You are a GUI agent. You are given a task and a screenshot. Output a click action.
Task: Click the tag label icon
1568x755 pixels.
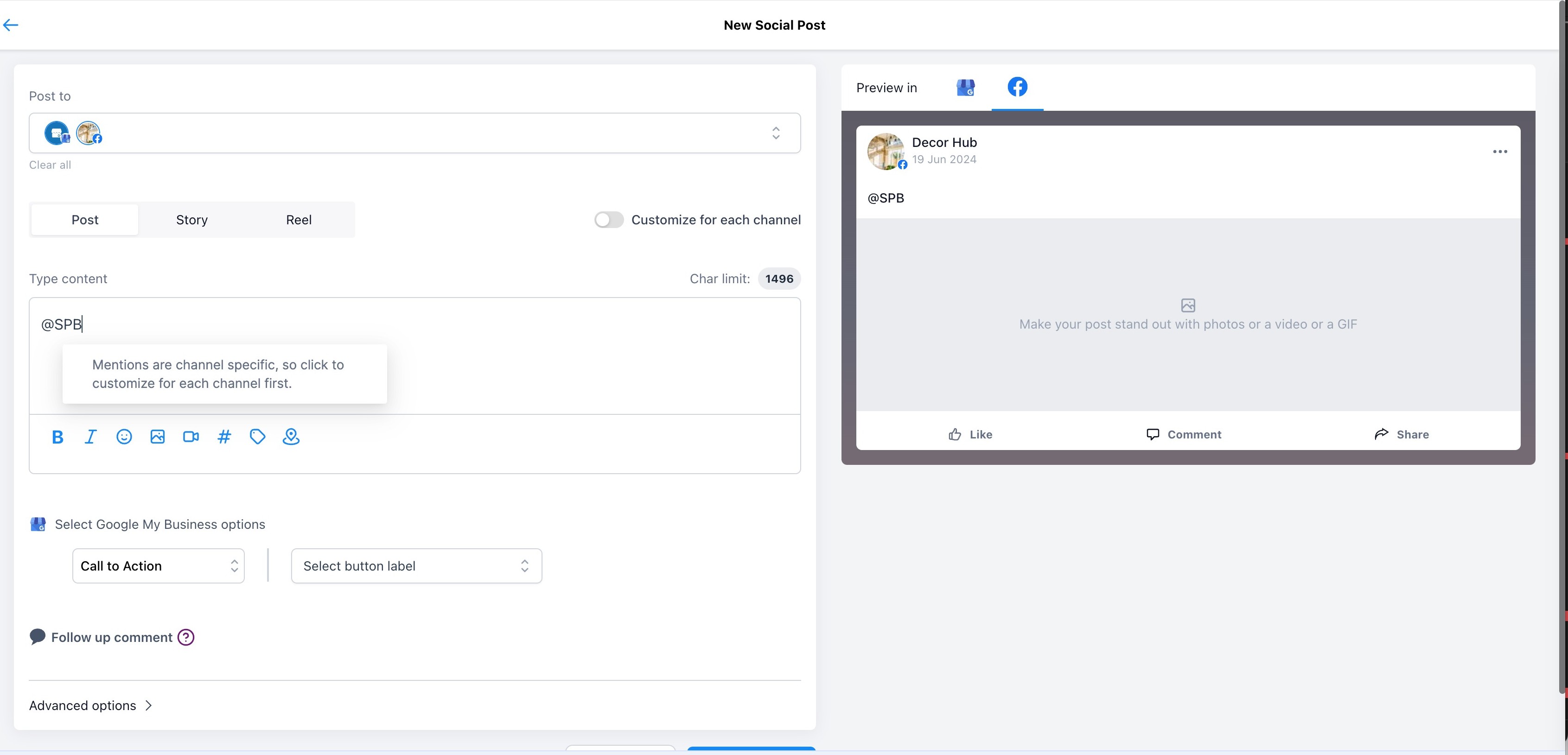coord(257,437)
